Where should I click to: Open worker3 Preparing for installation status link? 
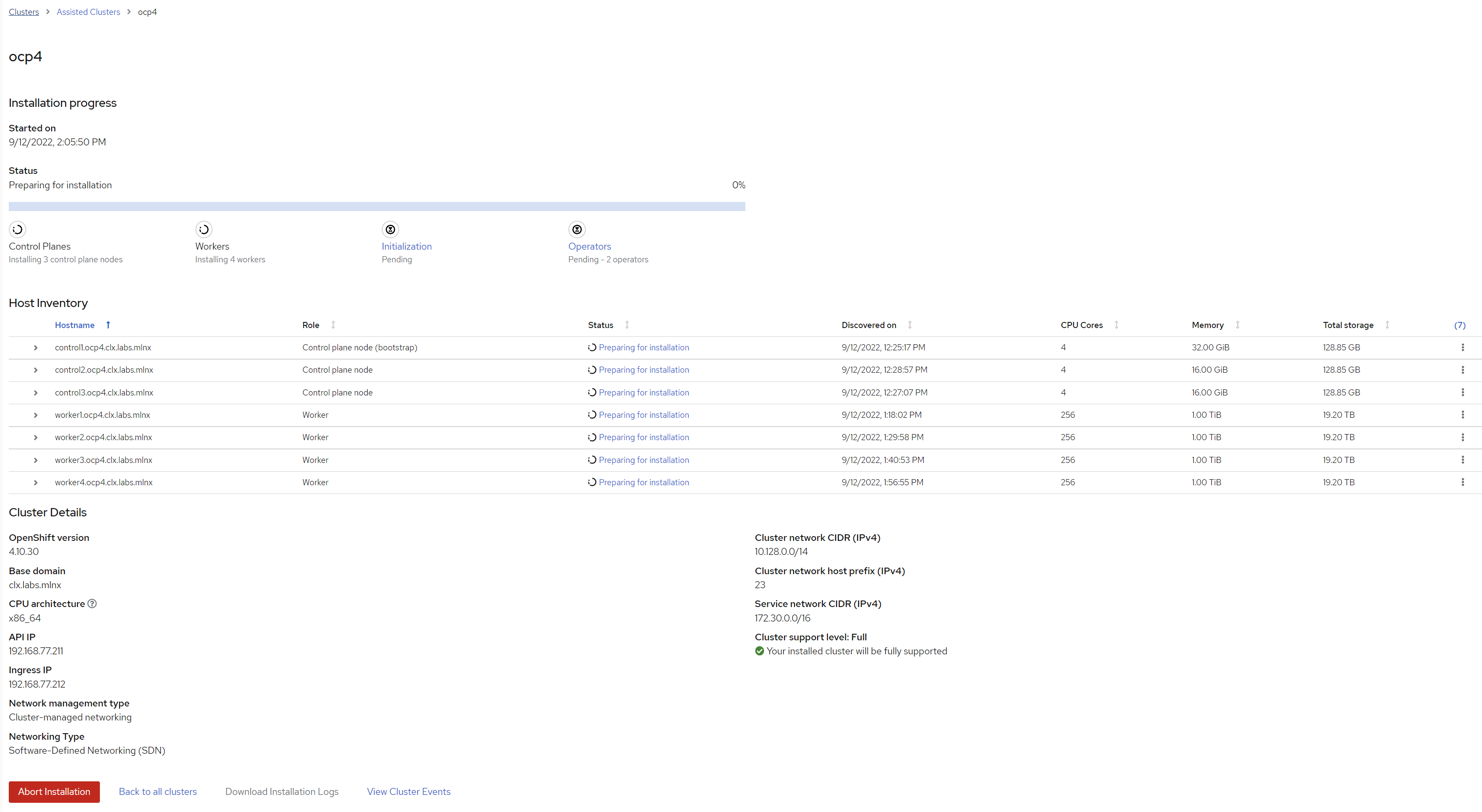[x=644, y=459]
